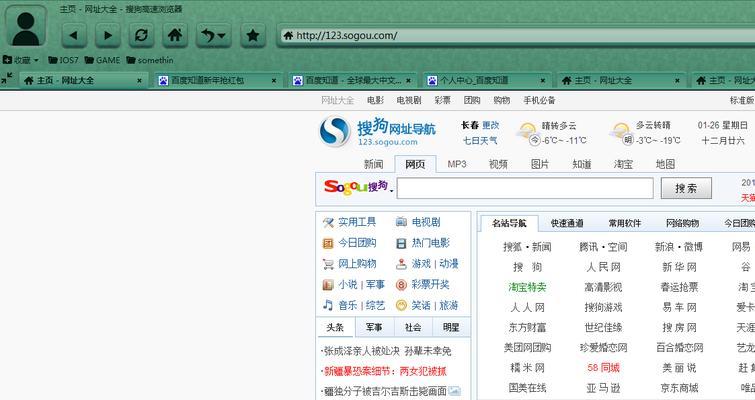
Task: Open 京东商城 site link
Action: [679, 388]
